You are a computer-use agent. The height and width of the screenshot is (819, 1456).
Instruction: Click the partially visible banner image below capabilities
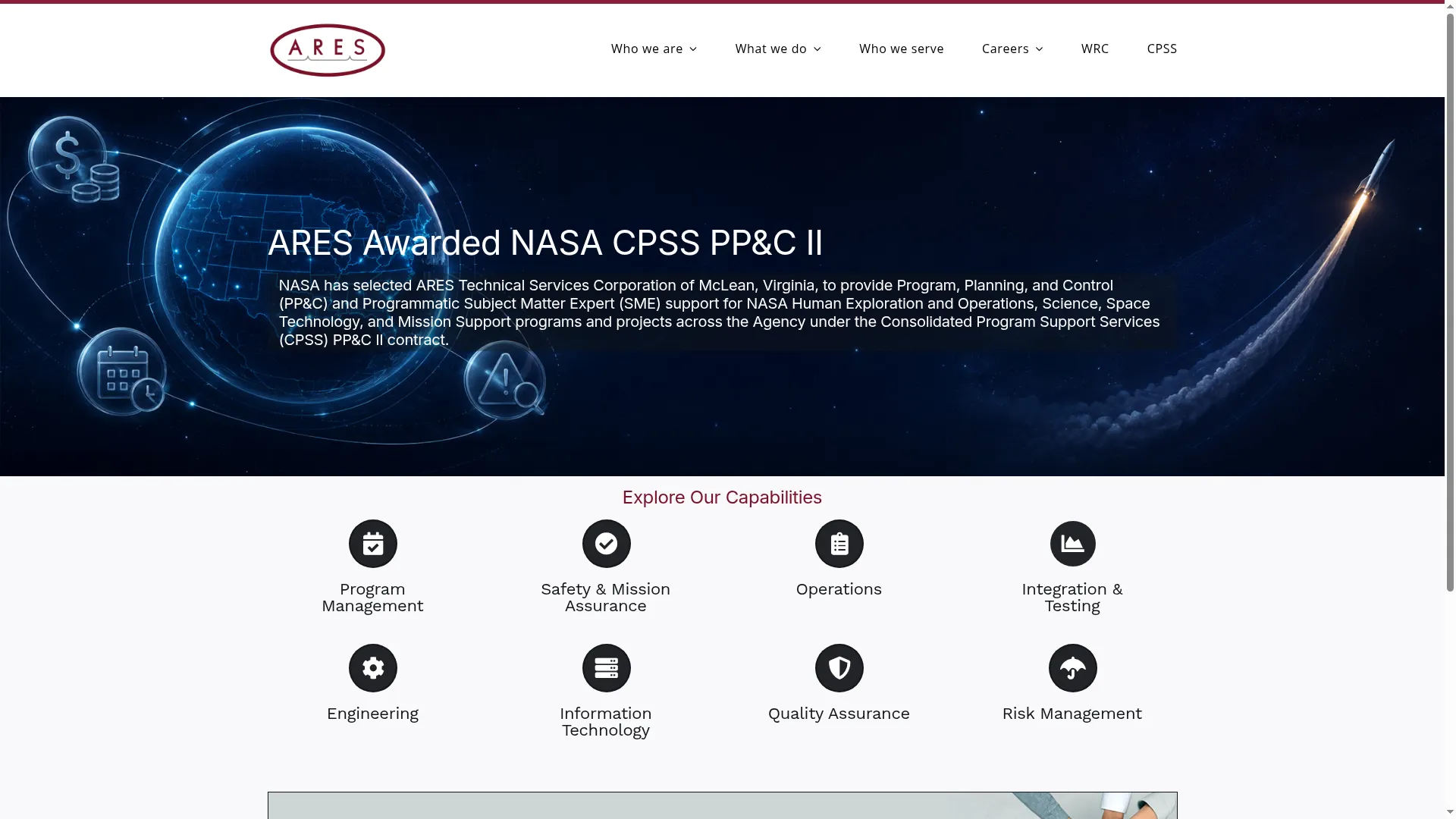coord(722,805)
